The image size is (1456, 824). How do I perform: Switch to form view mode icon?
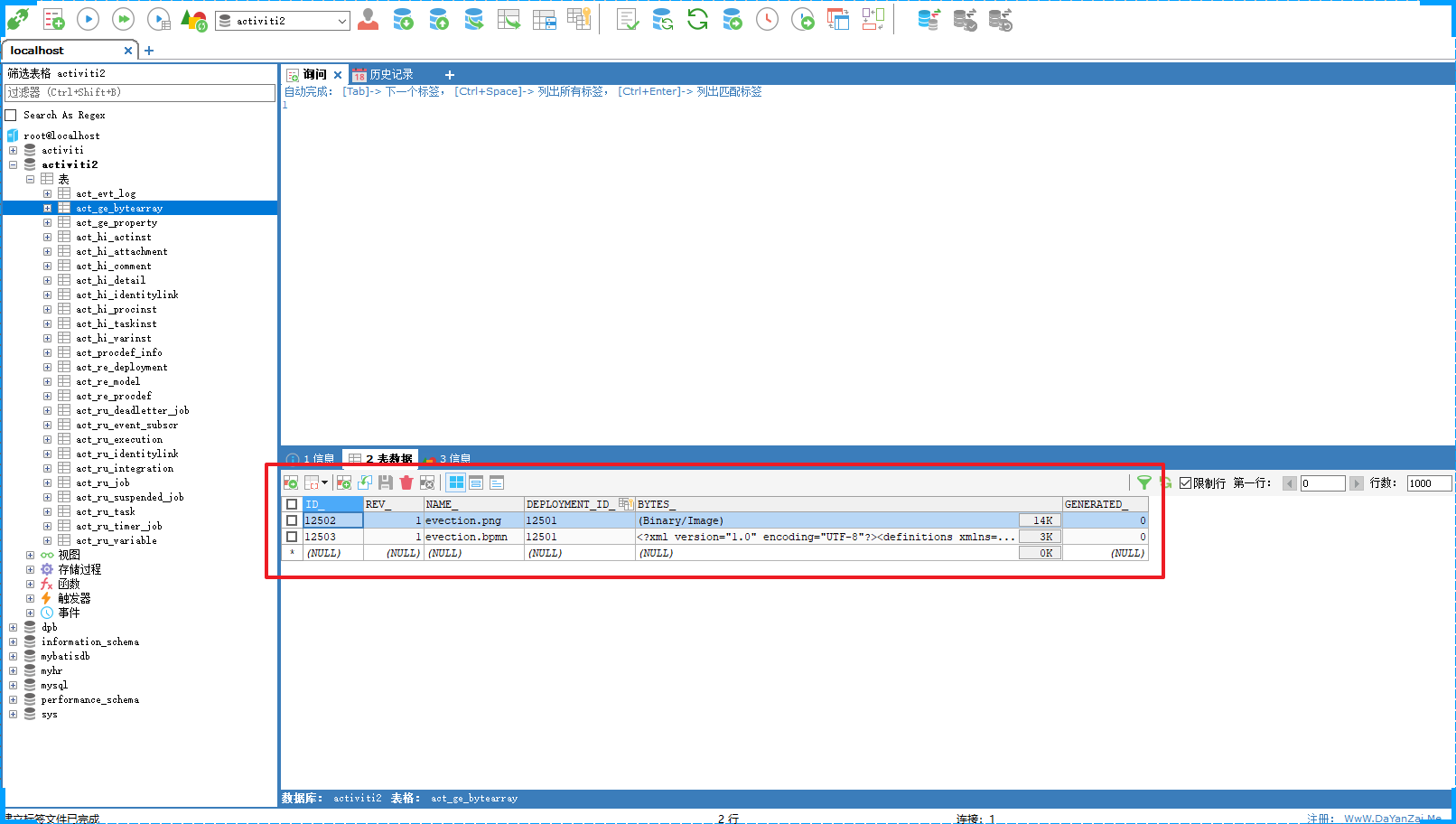[476, 482]
